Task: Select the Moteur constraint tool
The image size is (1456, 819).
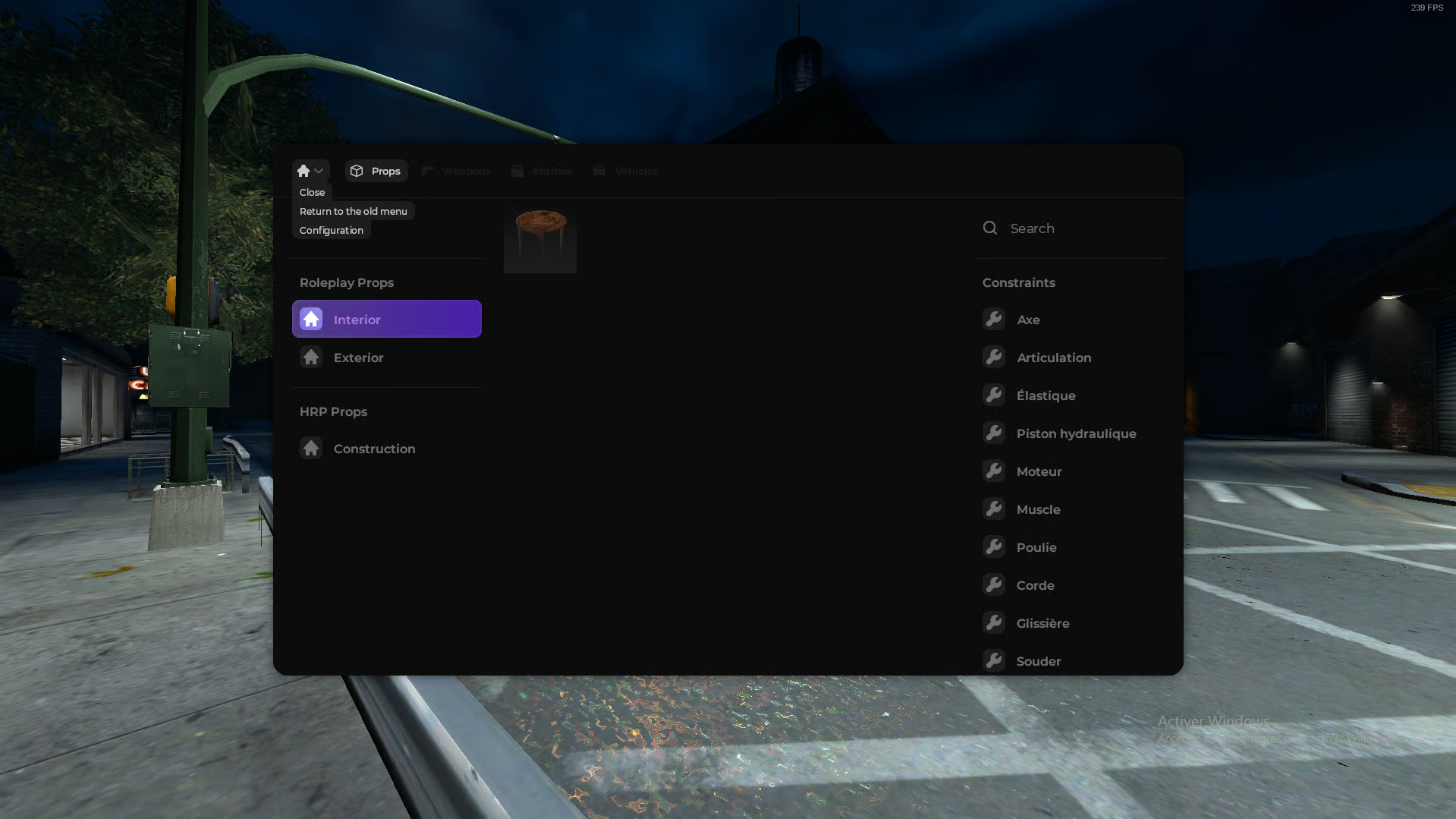Action: tap(1071, 471)
